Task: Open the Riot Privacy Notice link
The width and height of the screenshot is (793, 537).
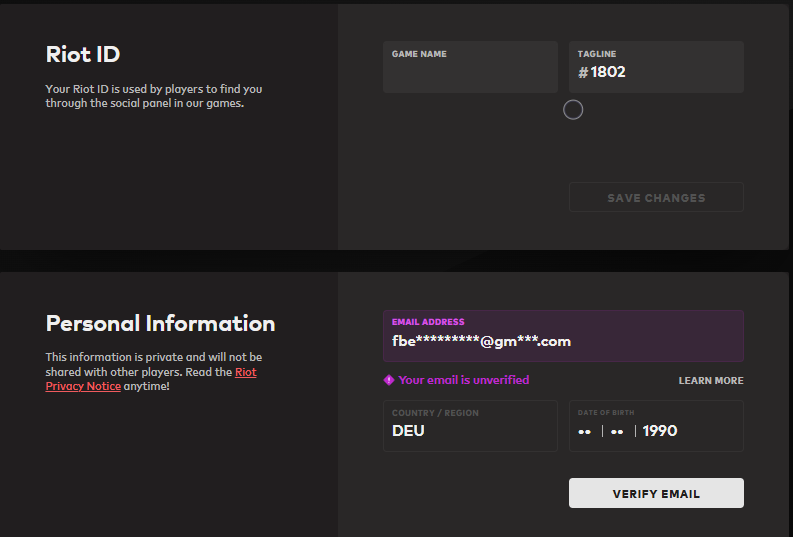Action: tap(151, 379)
